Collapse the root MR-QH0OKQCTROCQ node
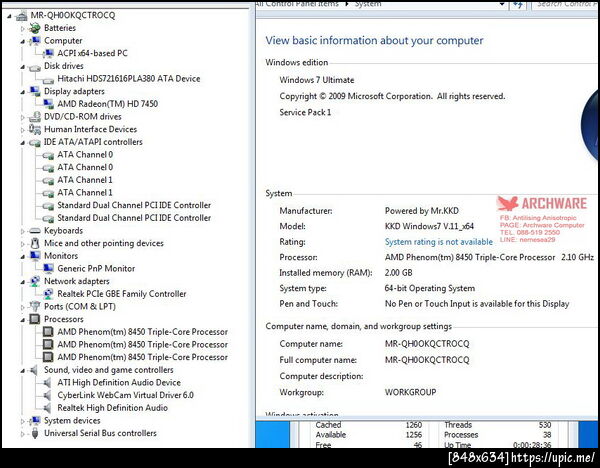The width and height of the screenshot is (600, 468). tap(9, 16)
